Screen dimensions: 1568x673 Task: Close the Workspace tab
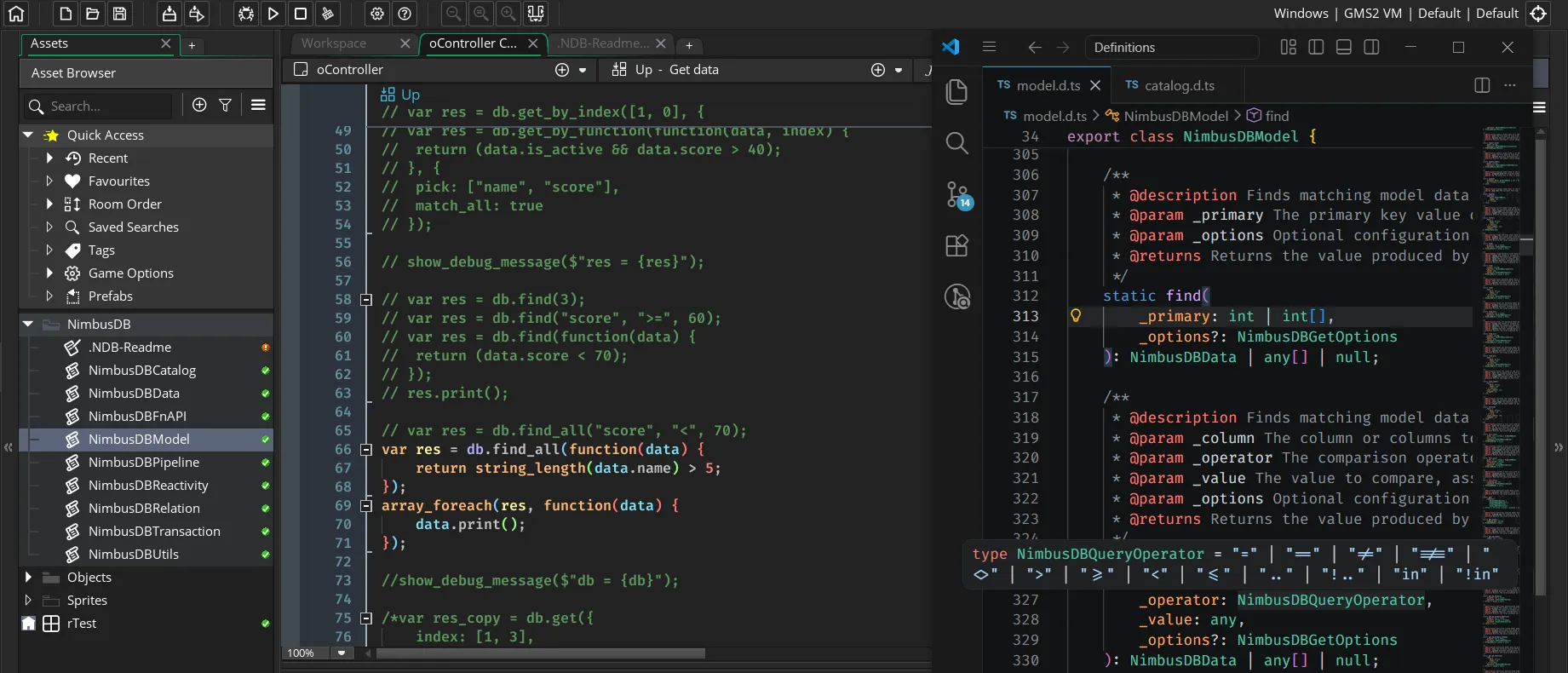tap(405, 43)
